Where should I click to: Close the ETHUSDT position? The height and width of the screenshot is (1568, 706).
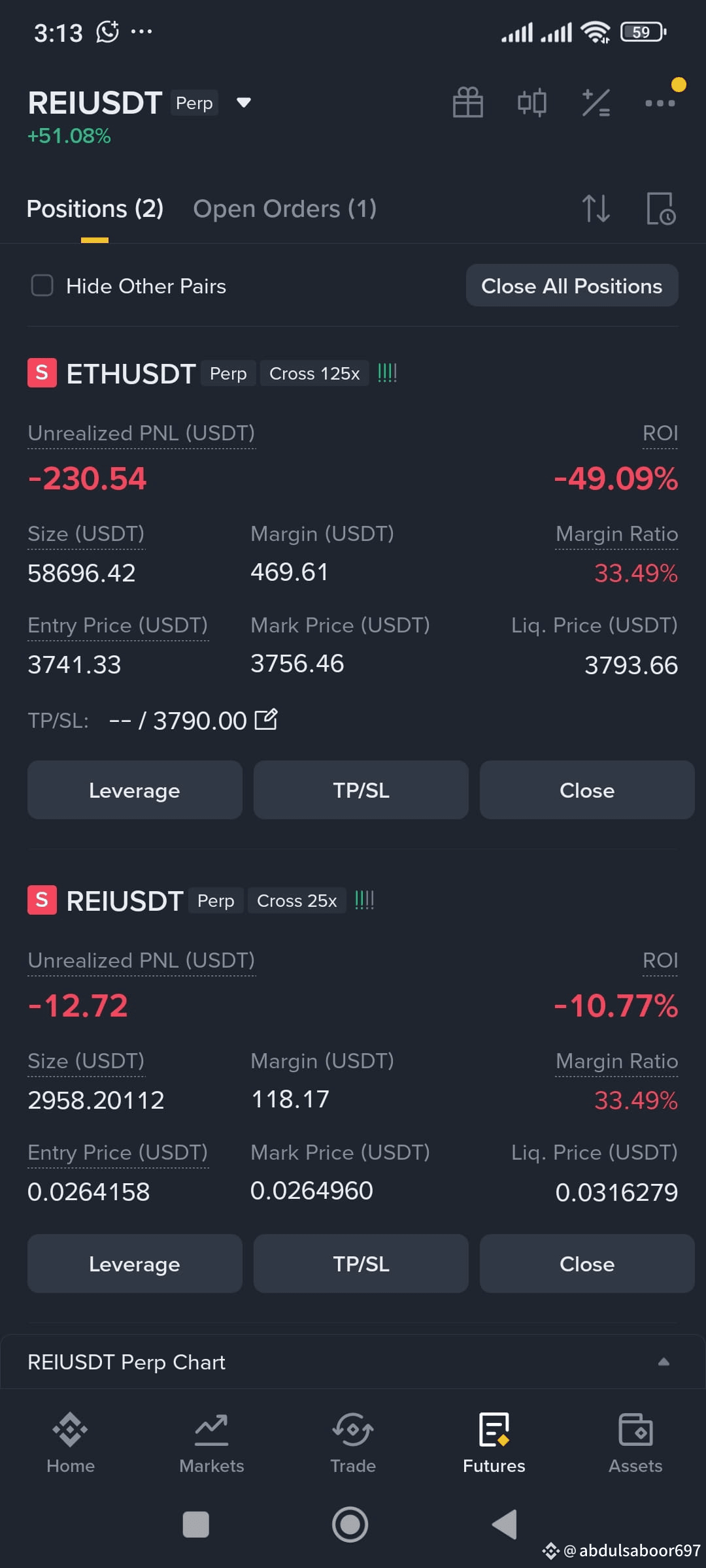pyautogui.click(x=587, y=790)
